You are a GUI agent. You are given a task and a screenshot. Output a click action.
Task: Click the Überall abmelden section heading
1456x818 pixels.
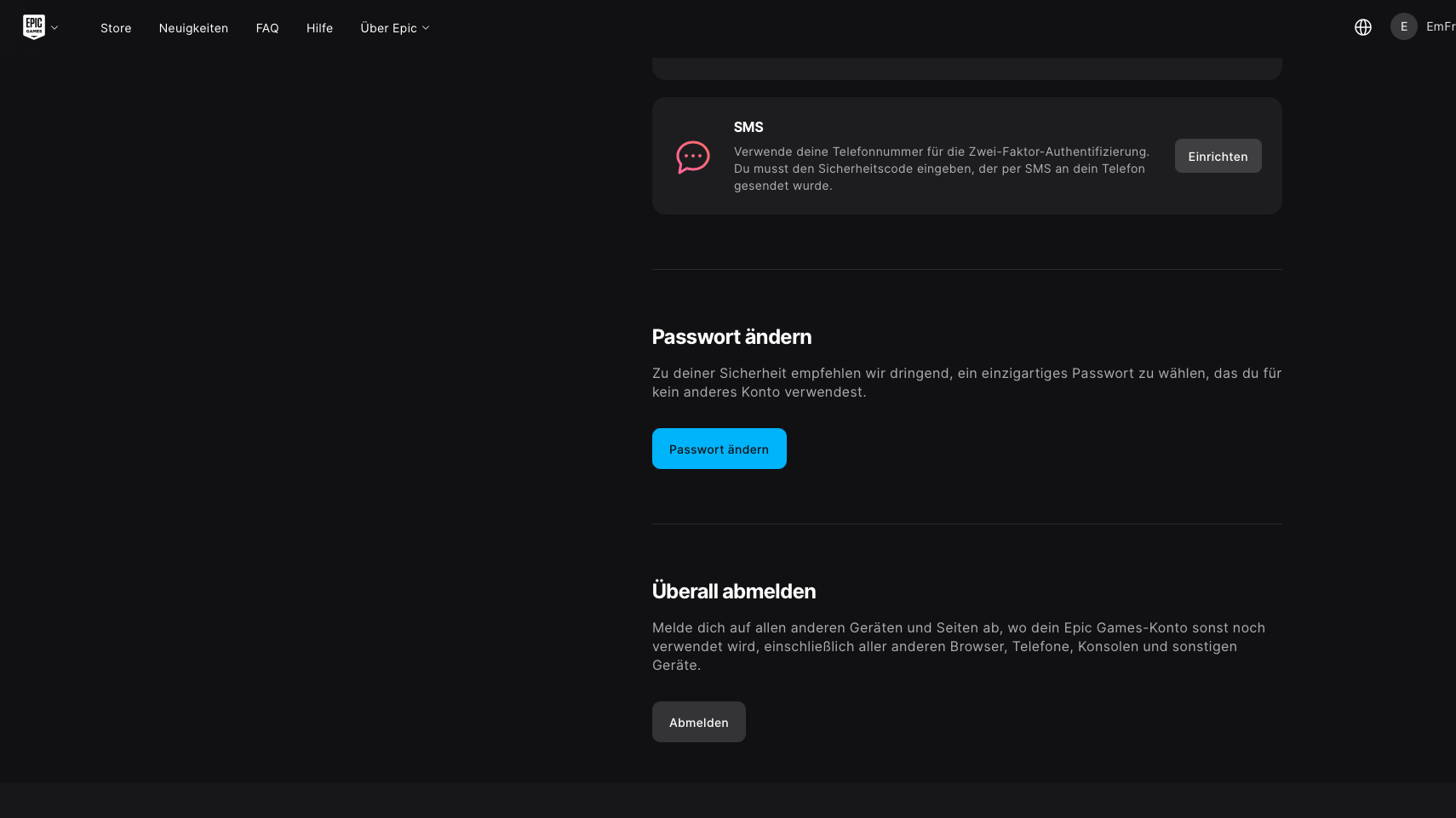(x=733, y=592)
